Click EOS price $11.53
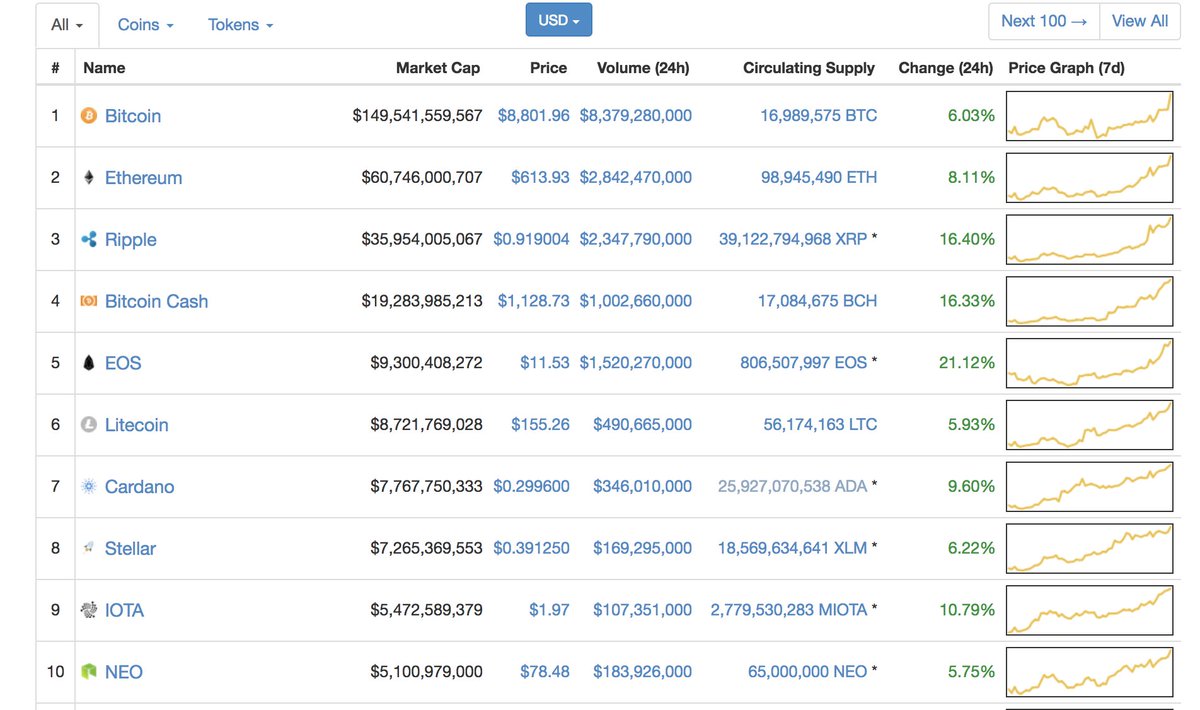 (545, 363)
